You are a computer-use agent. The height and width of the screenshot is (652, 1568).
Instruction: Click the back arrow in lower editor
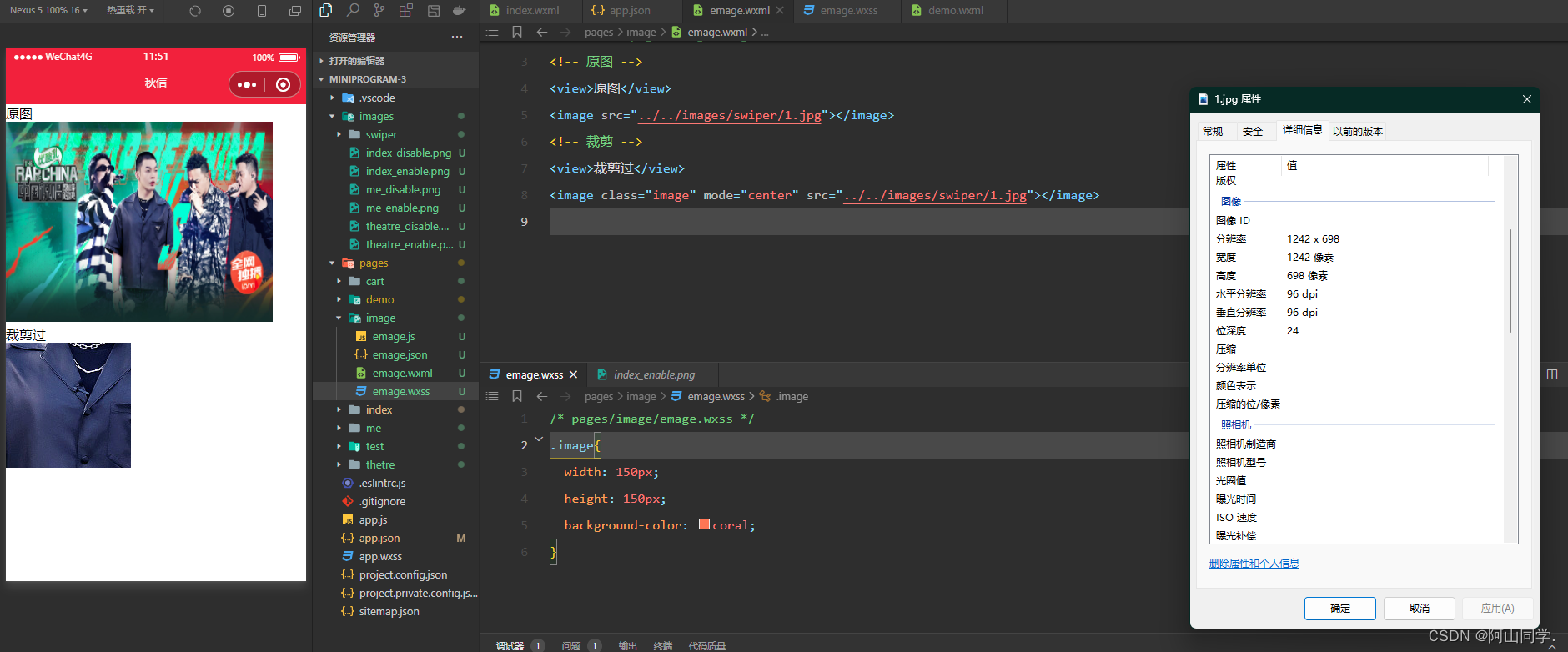click(x=542, y=396)
